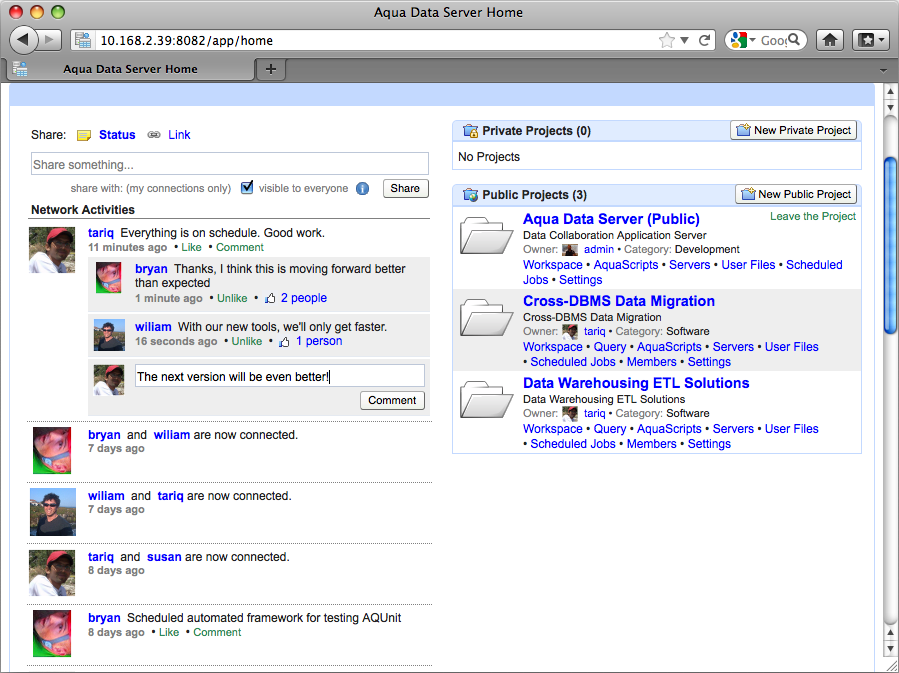Click the thumbs-up icon next to 2 people
This screenshot has height=673, width=899.
point(270,298)
